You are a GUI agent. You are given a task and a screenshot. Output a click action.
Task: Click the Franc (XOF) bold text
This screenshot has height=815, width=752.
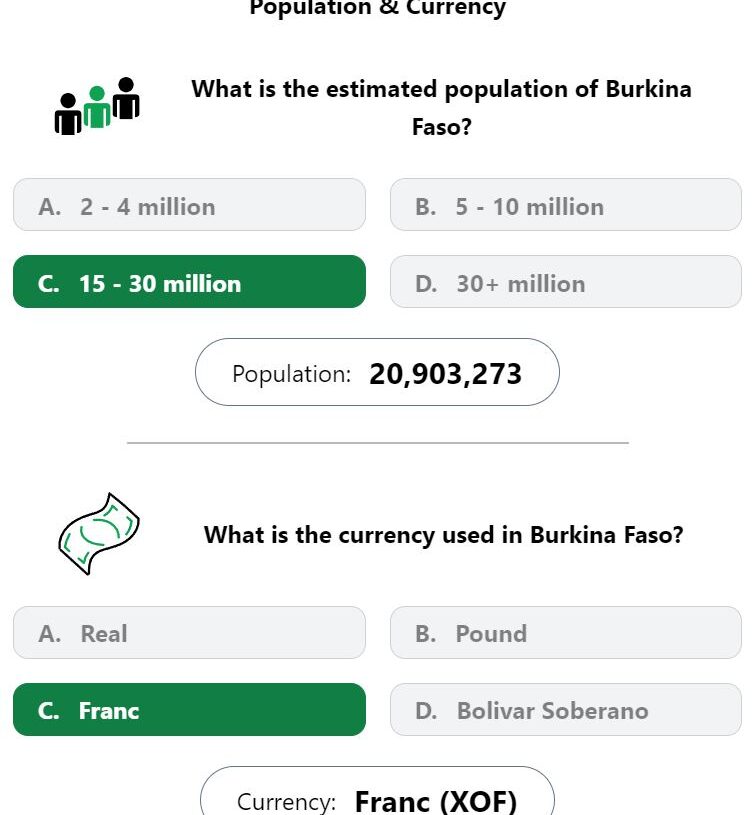[x=436, y=801]
